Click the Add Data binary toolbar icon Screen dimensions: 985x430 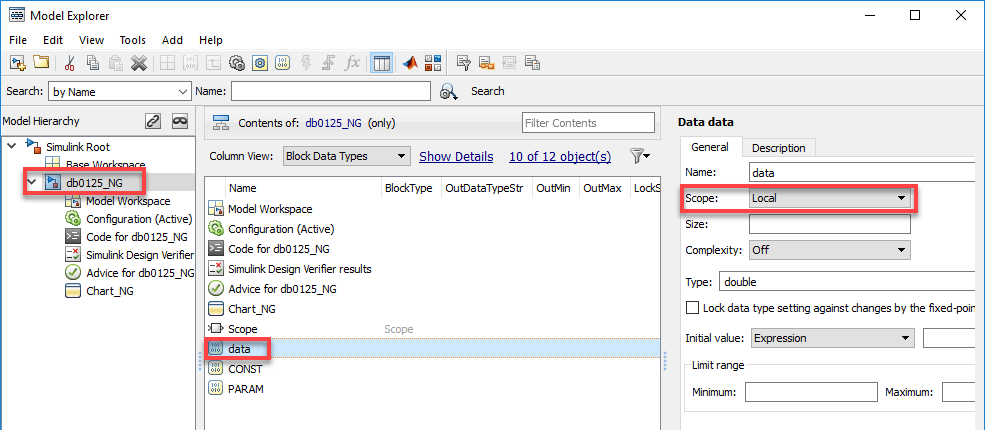[283, 63]
